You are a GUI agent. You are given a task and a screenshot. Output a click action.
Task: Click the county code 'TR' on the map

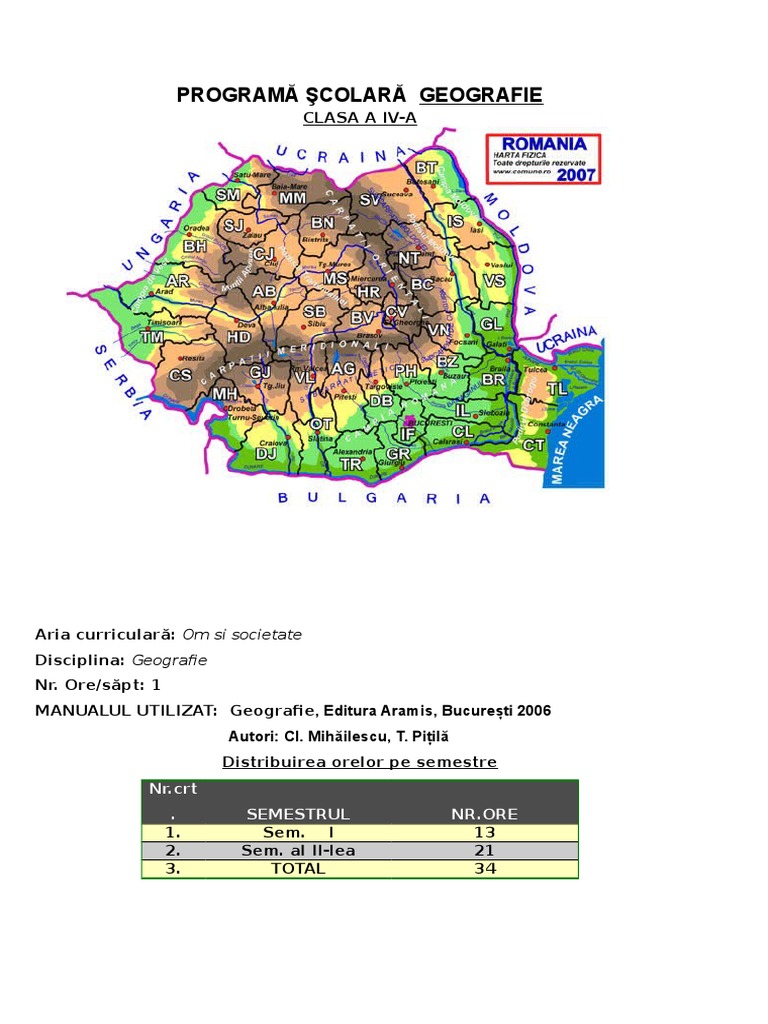coord(351,464)
